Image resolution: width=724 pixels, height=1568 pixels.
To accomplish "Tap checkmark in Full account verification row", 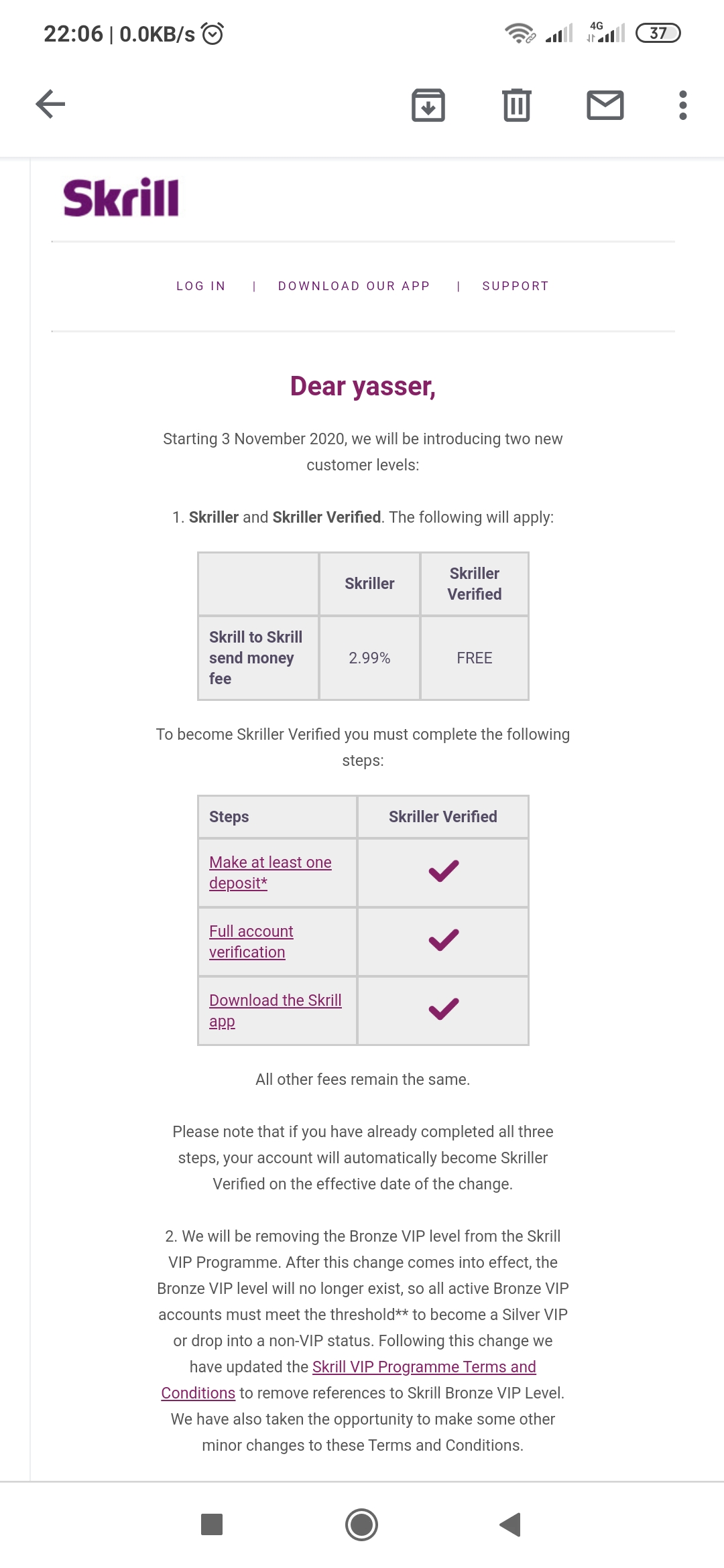I will 443,940.
